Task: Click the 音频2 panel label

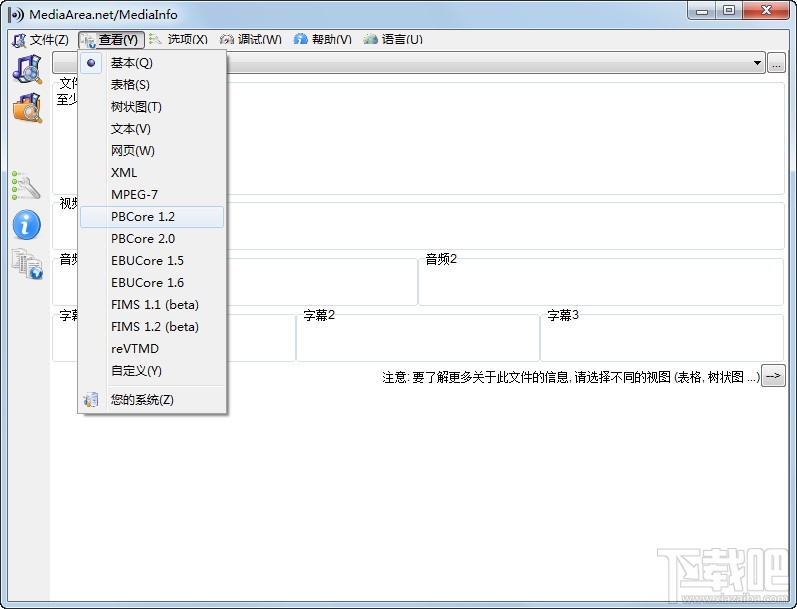Action: [441, 259]
